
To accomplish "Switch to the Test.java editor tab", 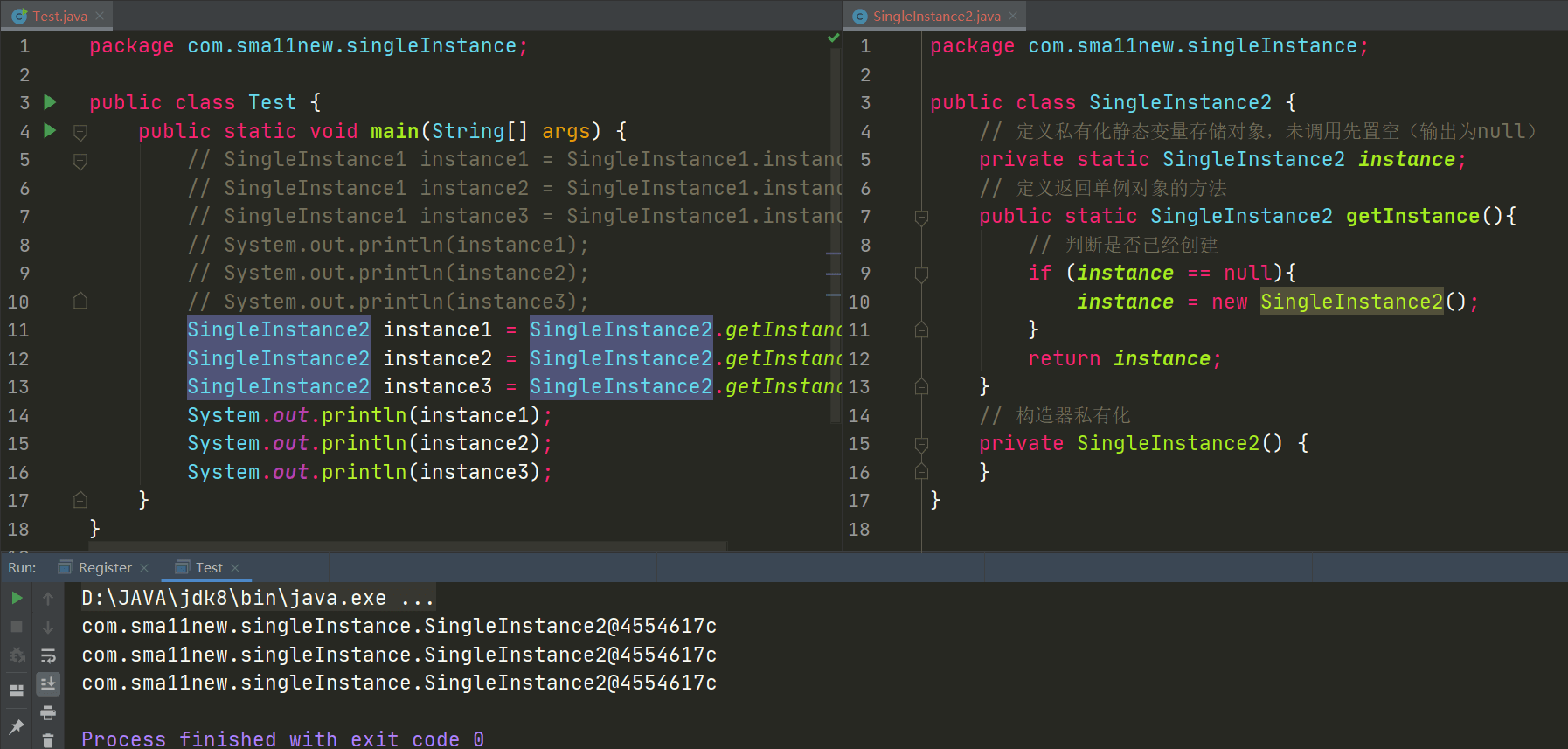I will [59, 16].
